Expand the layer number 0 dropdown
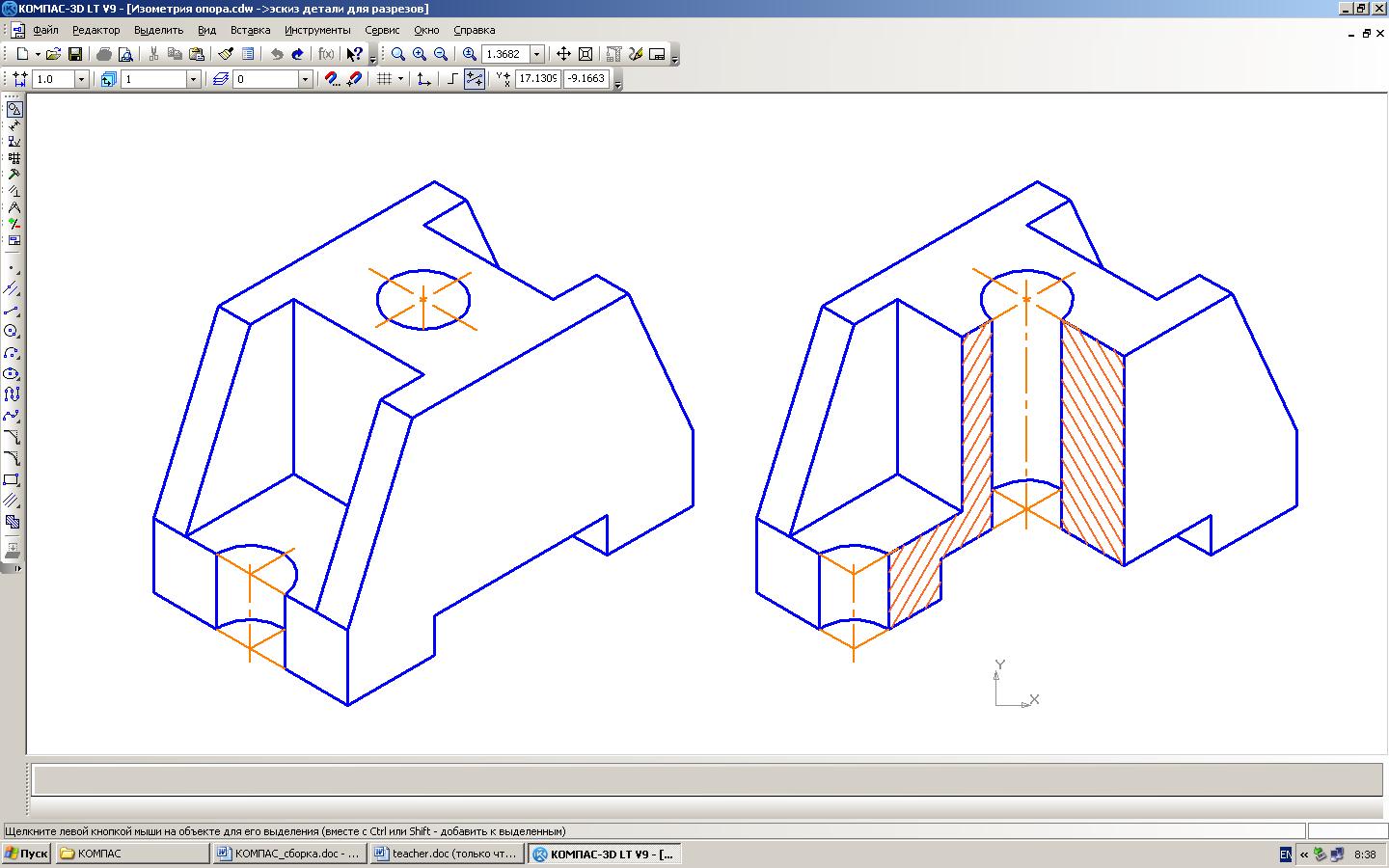This screenshot has width=1389, height=868. coord(305,79)
